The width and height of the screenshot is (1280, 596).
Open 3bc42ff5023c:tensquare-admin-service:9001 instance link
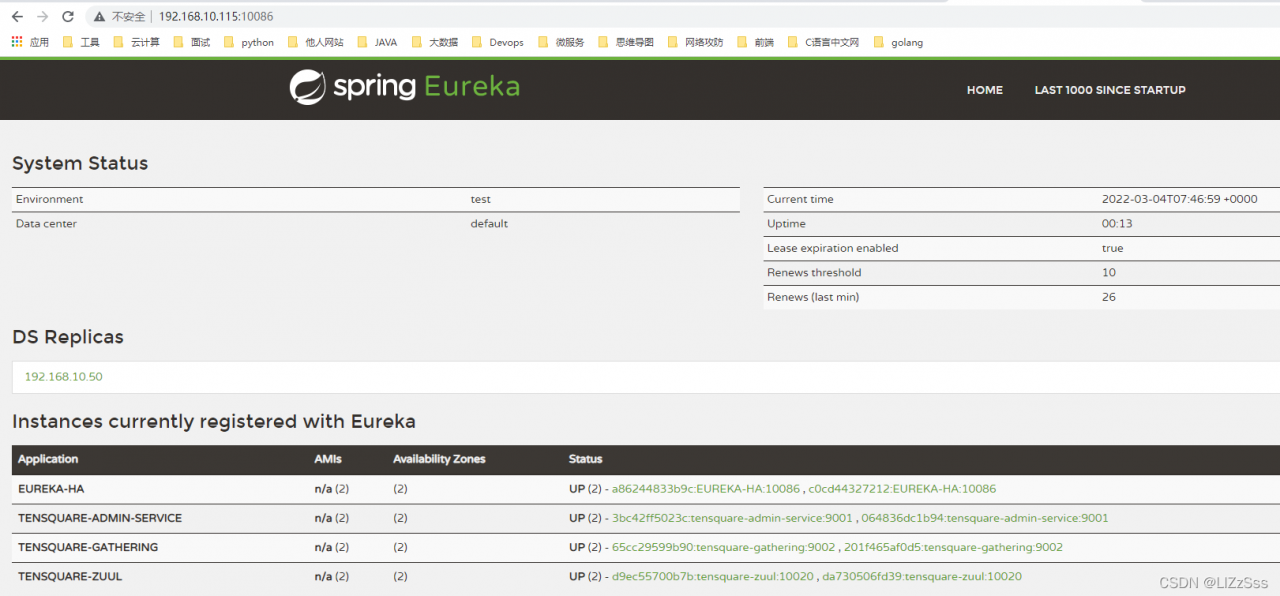pyautogui.click(x=733, y=518)
